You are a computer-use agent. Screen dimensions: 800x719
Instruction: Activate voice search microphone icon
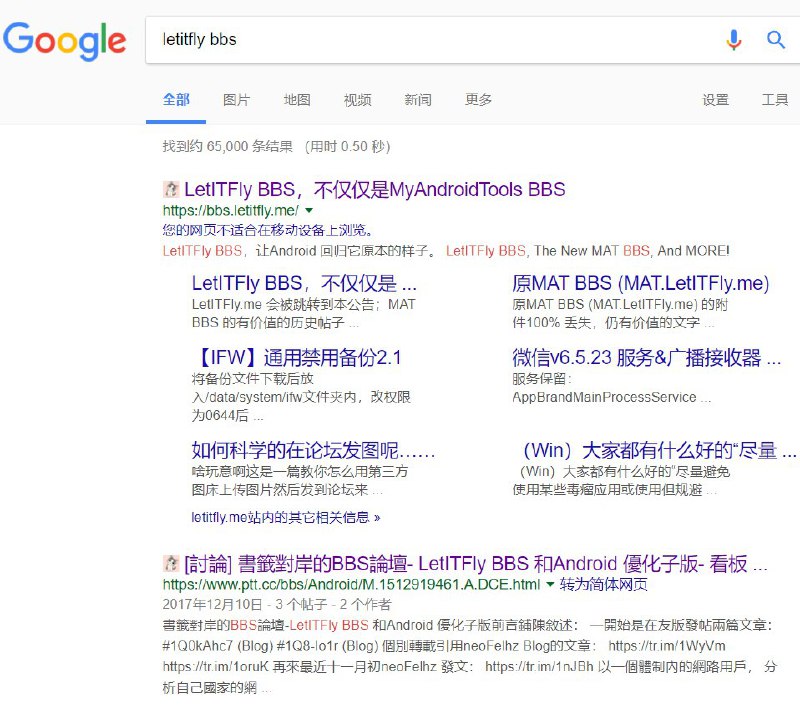pos(734,40)
